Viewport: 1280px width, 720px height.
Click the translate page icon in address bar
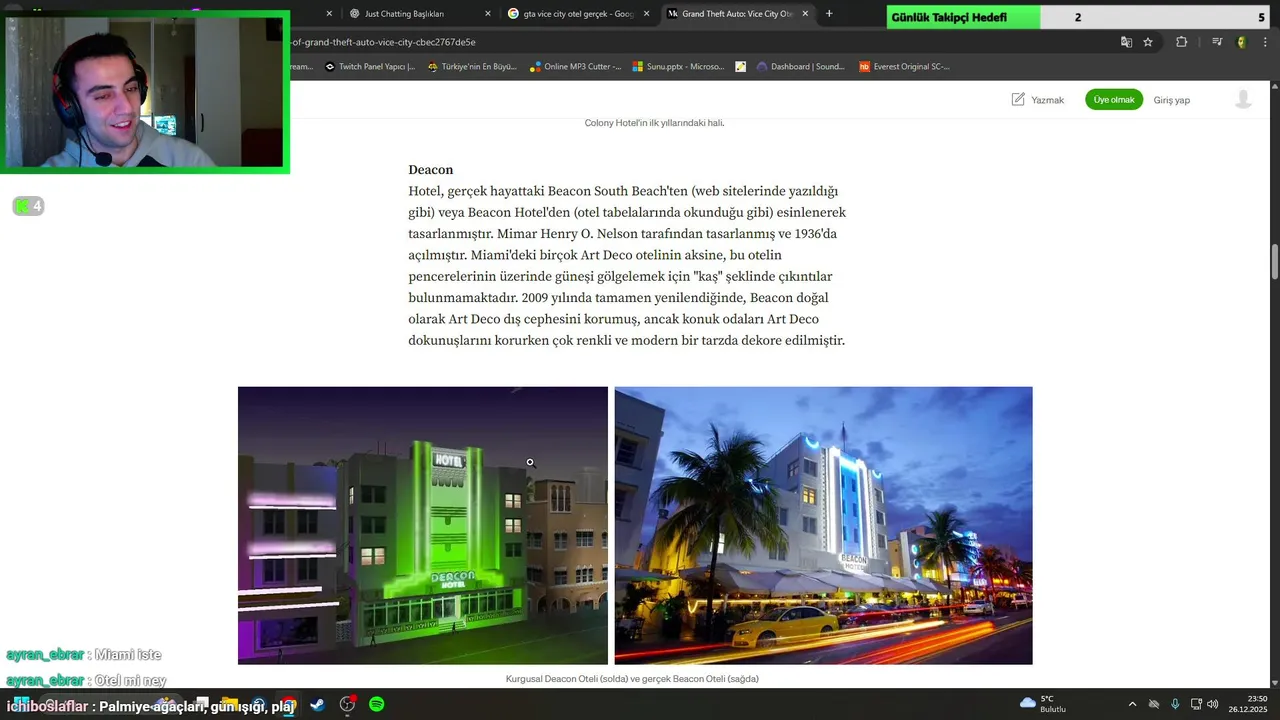(1126, 42)
